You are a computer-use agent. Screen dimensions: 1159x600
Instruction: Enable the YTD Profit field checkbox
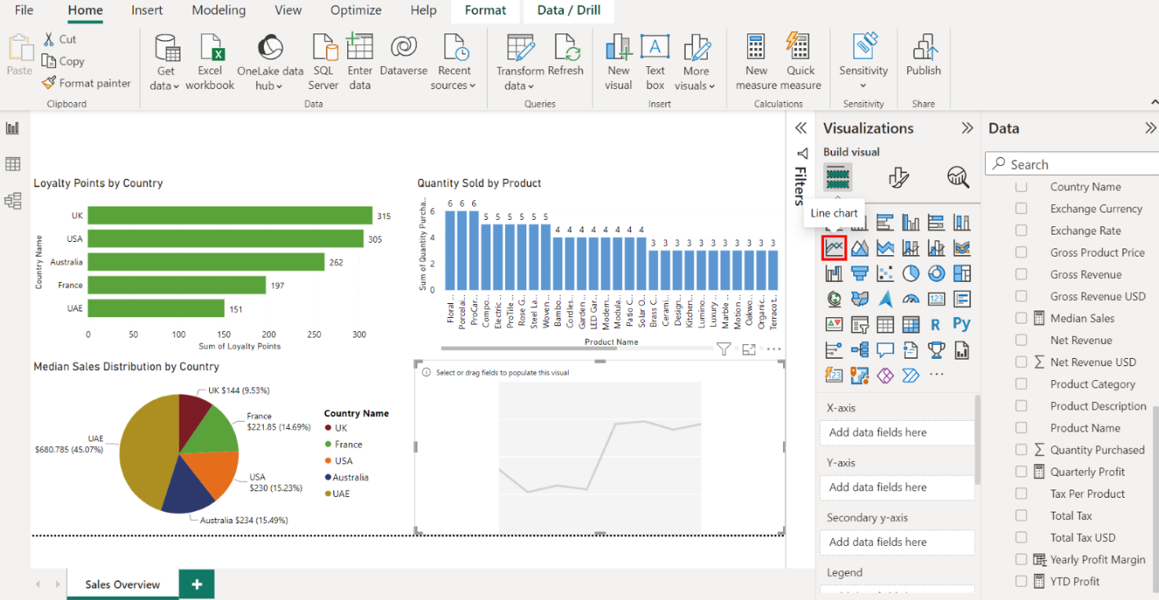(1021, 581)
